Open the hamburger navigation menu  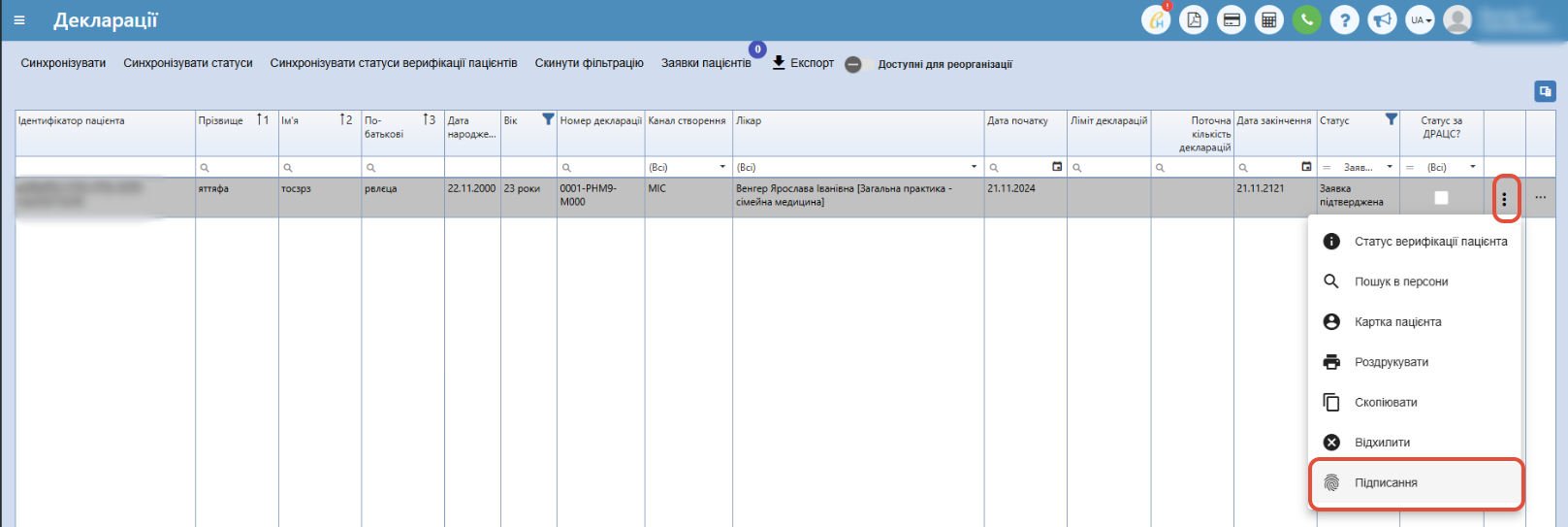[19, 20]
